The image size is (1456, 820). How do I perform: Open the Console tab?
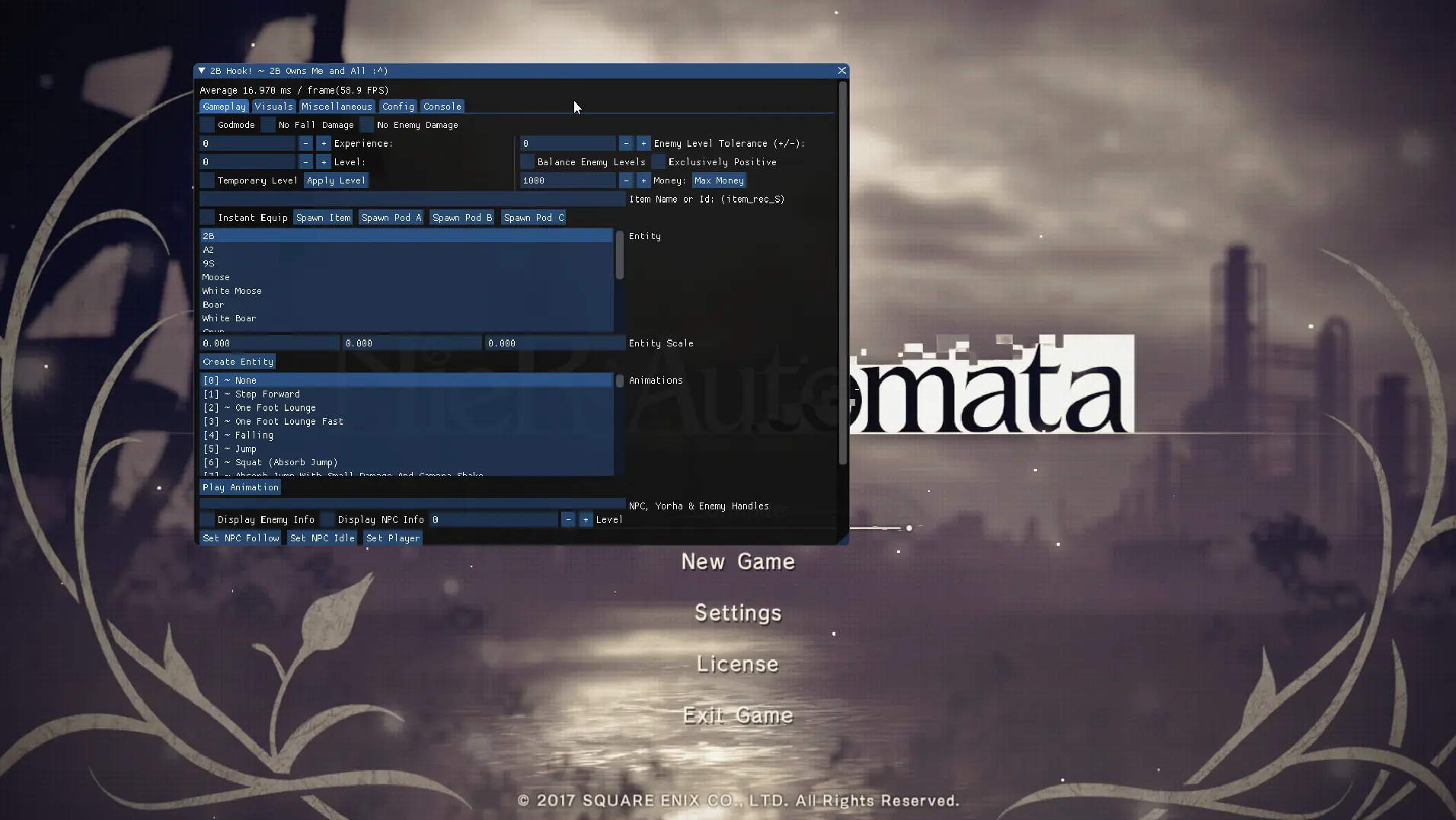[x=442, y=107]
